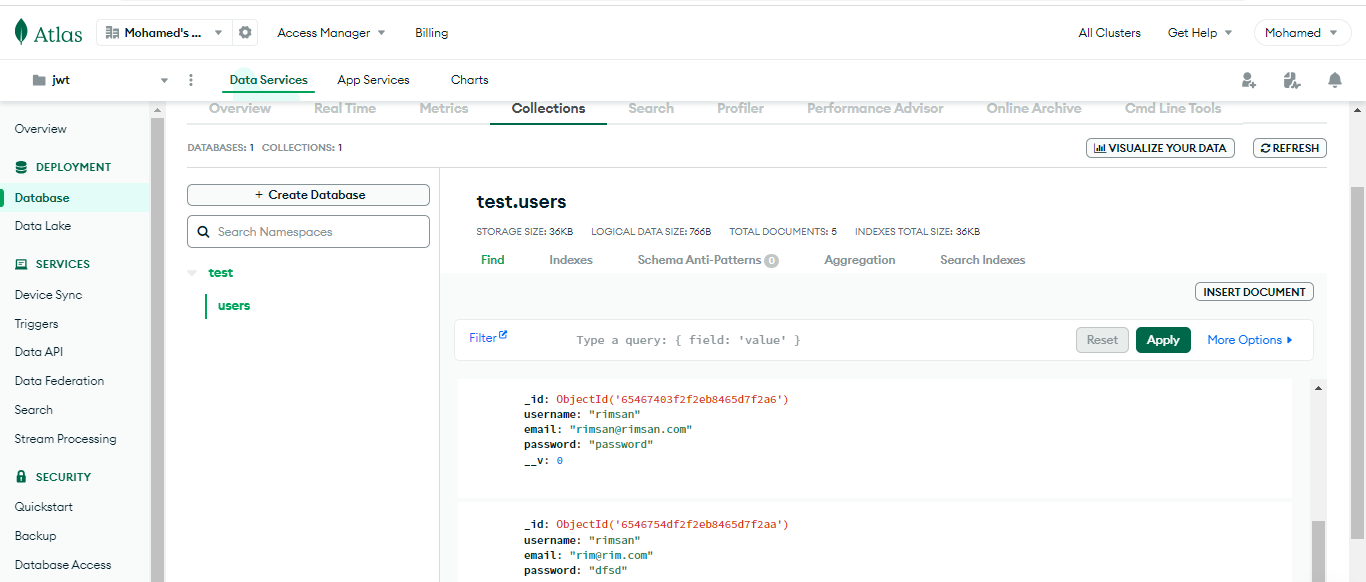Click the search magnifier in Search Namespaces
This screenshot has width=1366, height=582.
(204, 232)
